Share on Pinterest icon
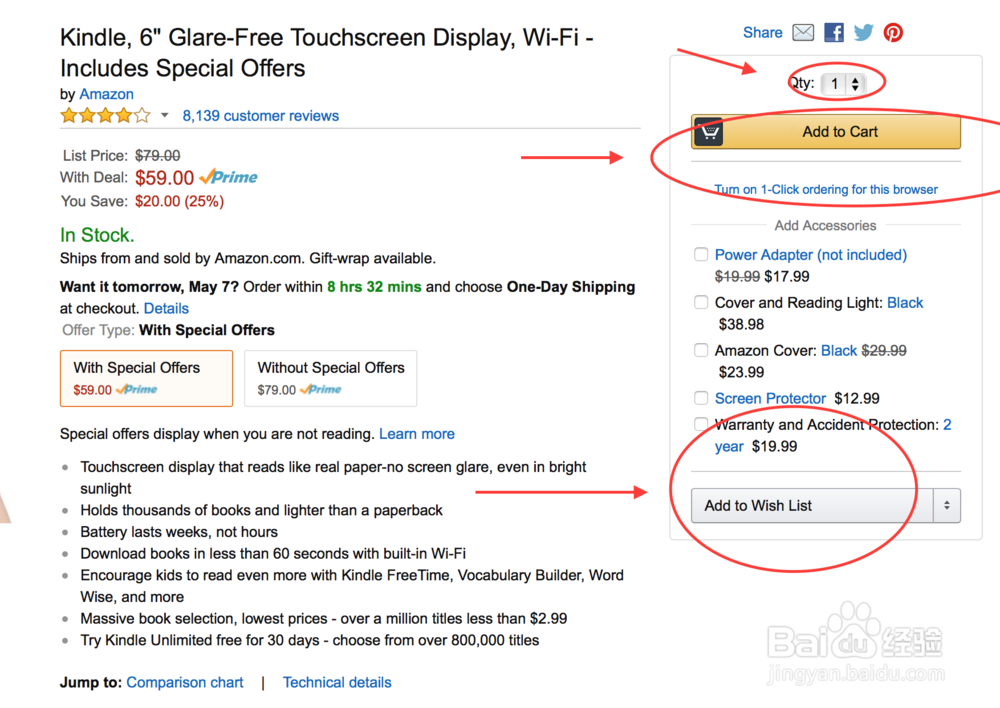 pyautogui.click(x=893, y=33)
